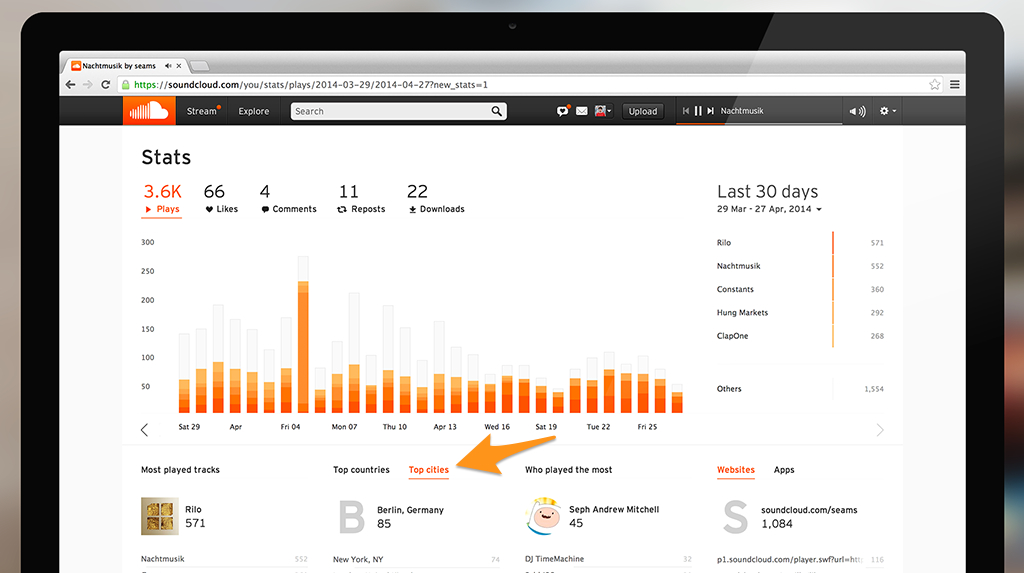Click the New York, NY row
Image resolution: width=1024 pixels, height=573 pixels.
(x=416, y=559)
